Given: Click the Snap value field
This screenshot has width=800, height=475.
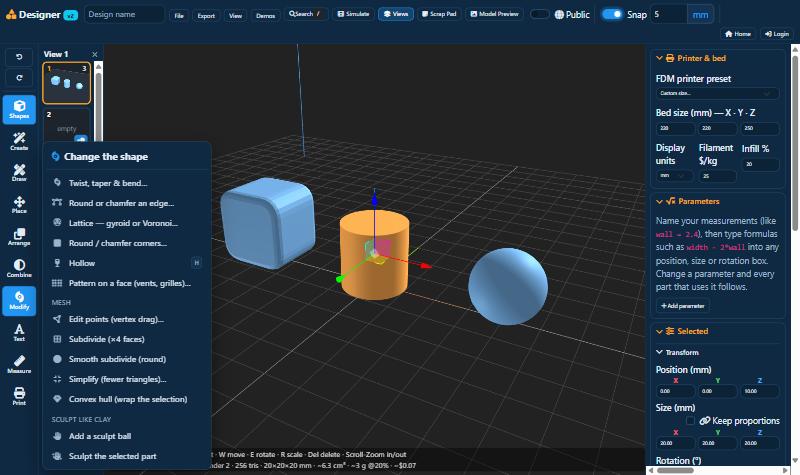Looking at the screenshot, I should (x=669, y=15).
